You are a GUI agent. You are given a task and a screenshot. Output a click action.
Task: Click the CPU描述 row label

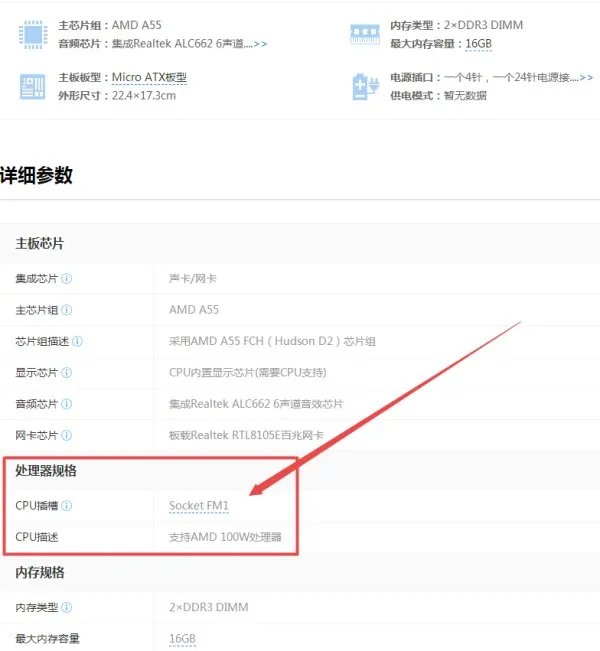pyautogui.click(x=37, y=537)
